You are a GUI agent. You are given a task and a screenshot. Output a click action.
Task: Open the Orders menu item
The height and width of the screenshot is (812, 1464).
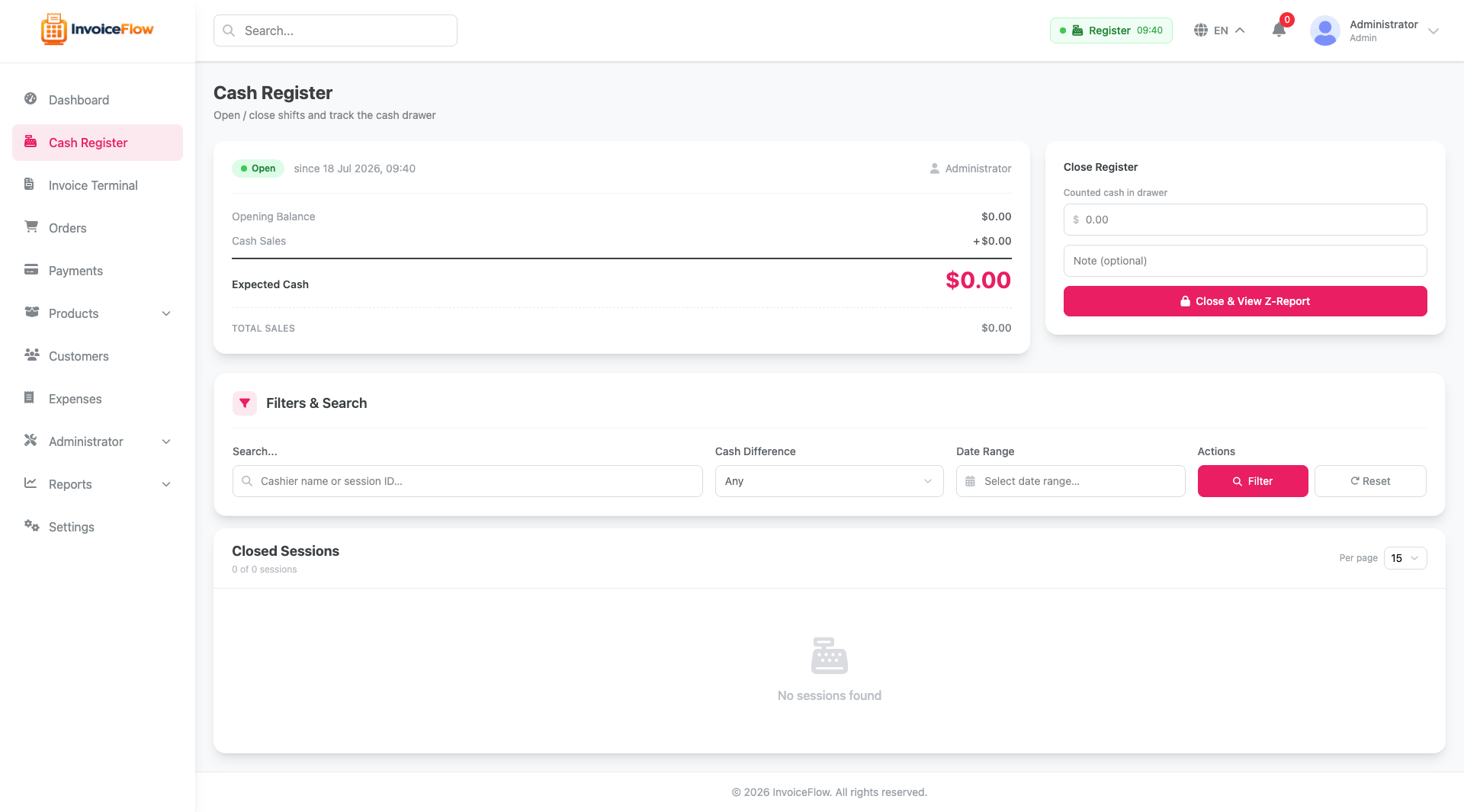click(98, 228)
